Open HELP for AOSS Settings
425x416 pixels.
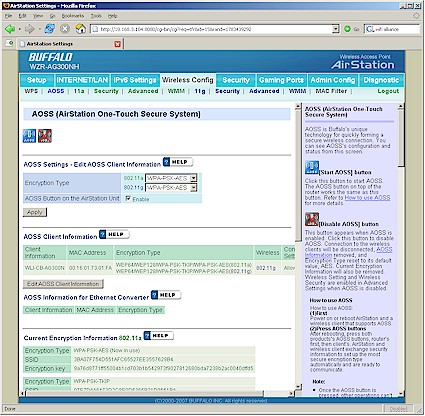click(x=178, y=162)
